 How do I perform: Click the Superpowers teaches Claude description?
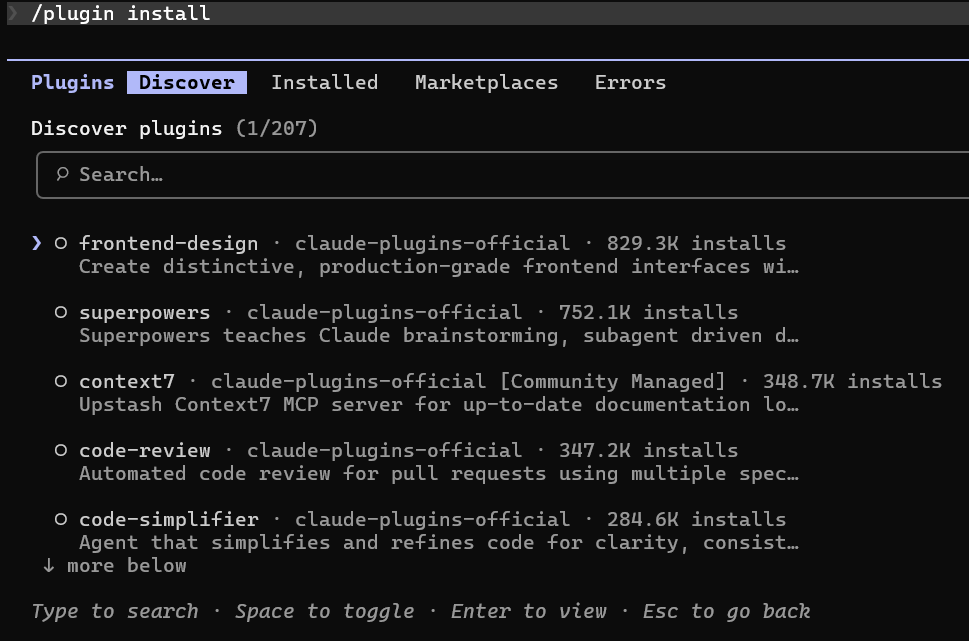pos(439,336)
